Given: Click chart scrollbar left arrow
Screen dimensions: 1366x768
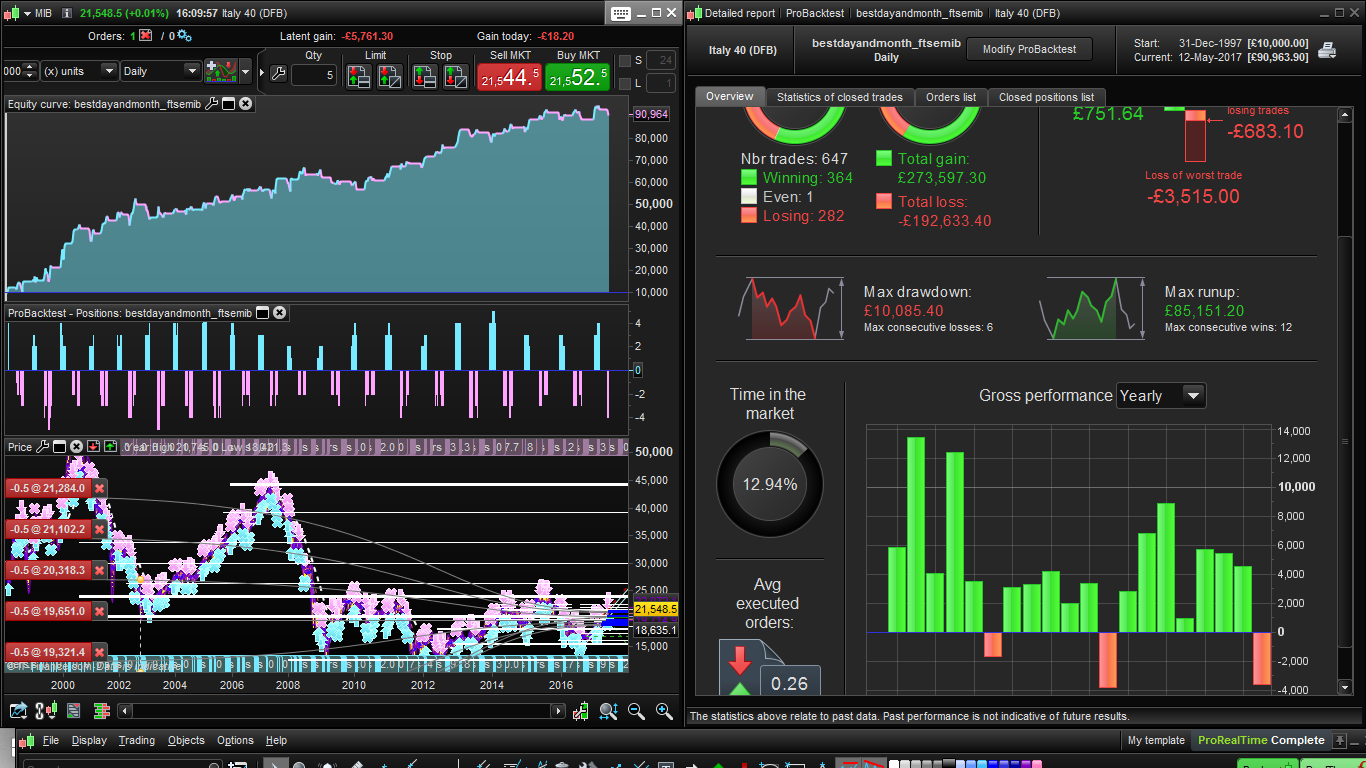Looking at the screenshot, I should pyautogui.click(x=125, y=711).
